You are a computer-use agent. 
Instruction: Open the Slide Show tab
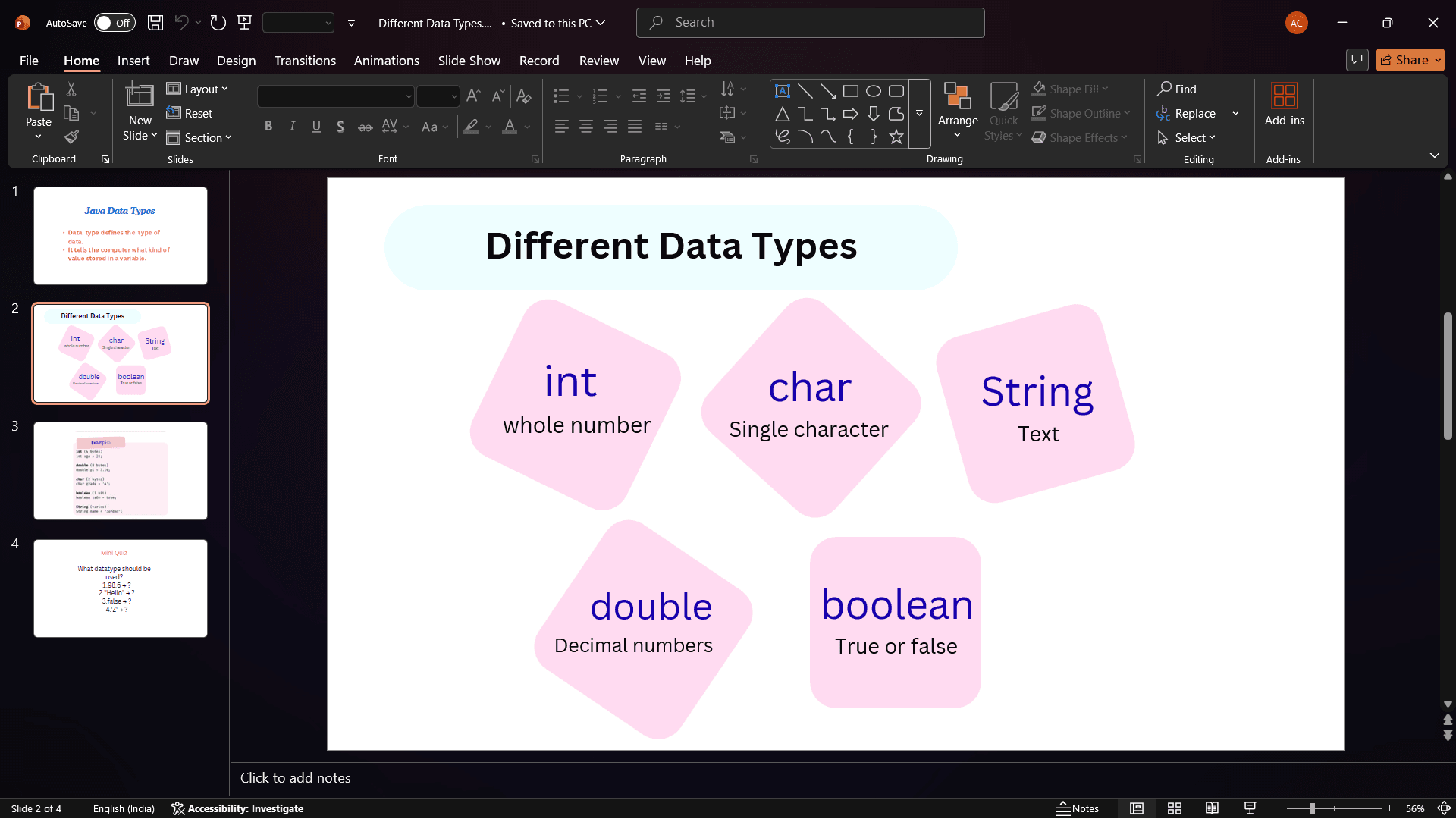coord(469,61)
